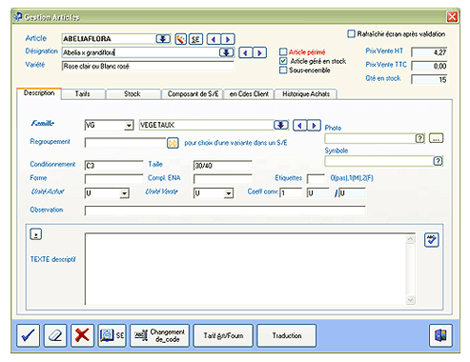Open the Unité Vente dropdown
Image resolution: width=470 pixels, height=362 pixels.
coord(229,193)
